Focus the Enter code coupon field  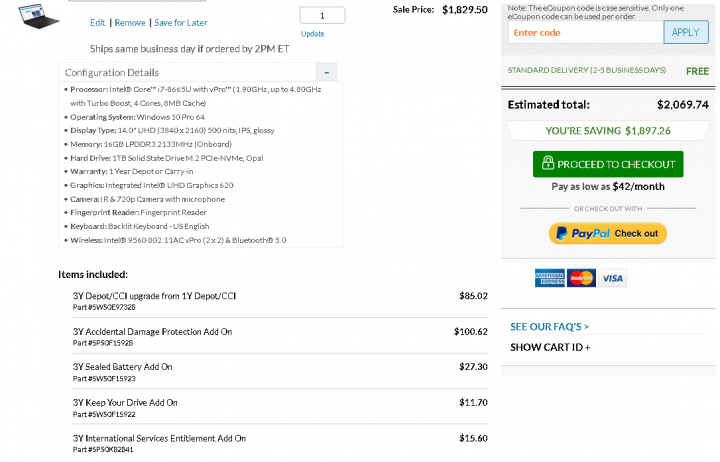586,33
